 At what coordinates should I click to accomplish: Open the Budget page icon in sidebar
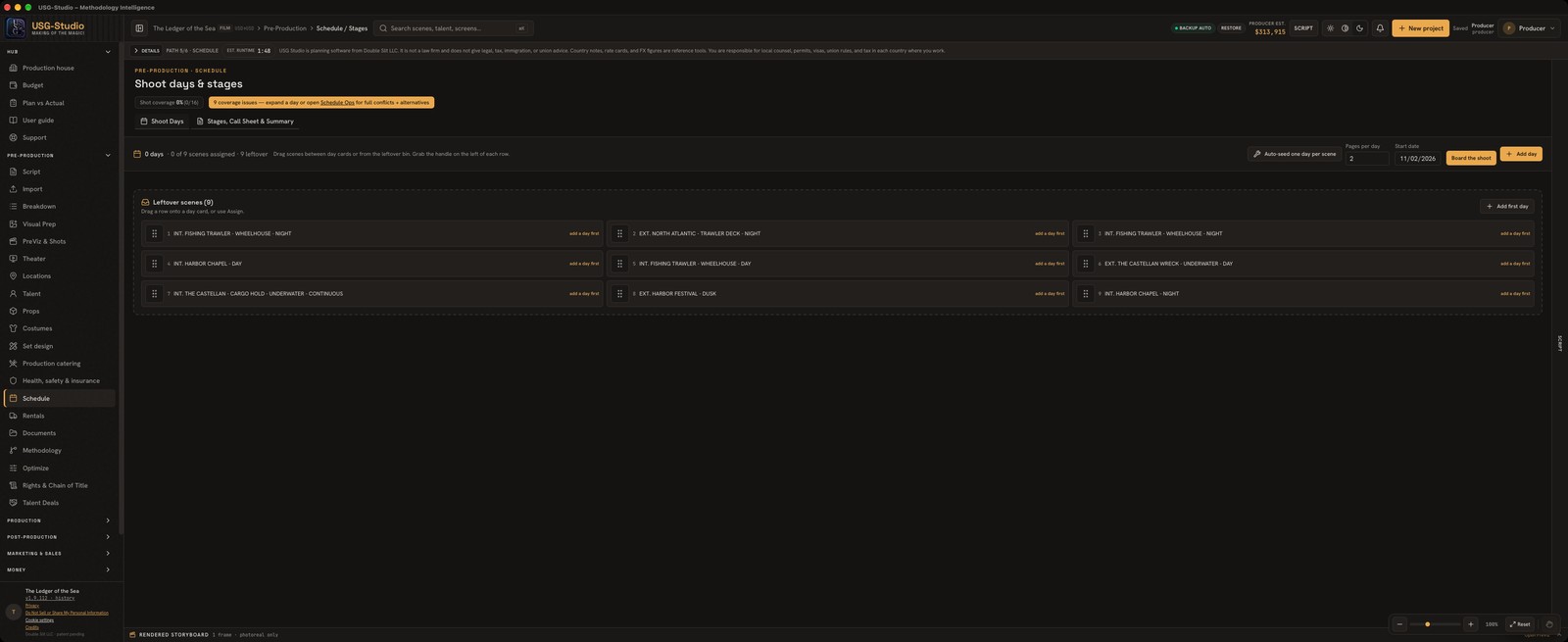pos(13,85)
